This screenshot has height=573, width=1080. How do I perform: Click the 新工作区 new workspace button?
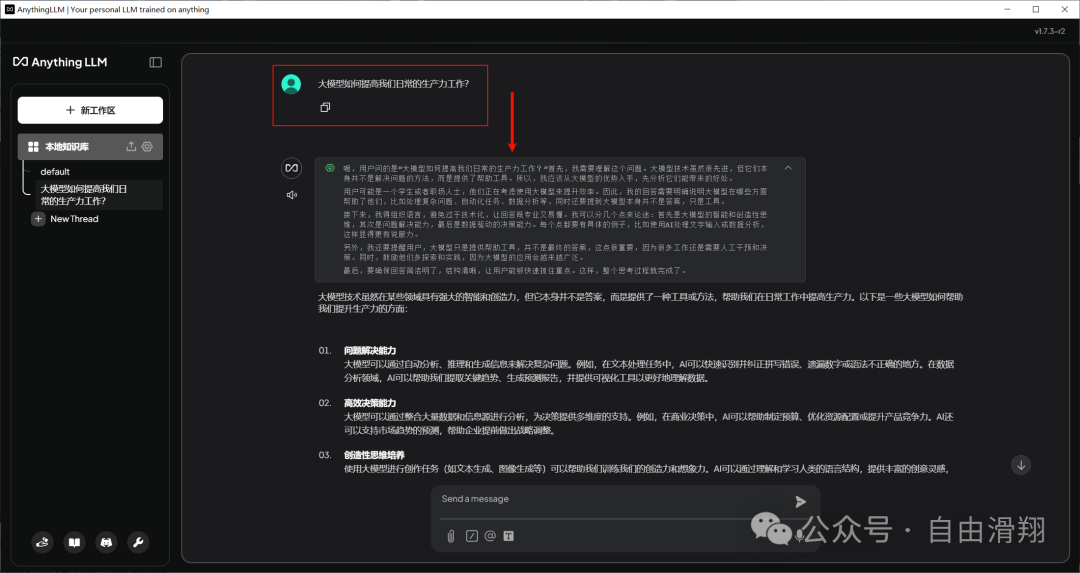point(90,110)
